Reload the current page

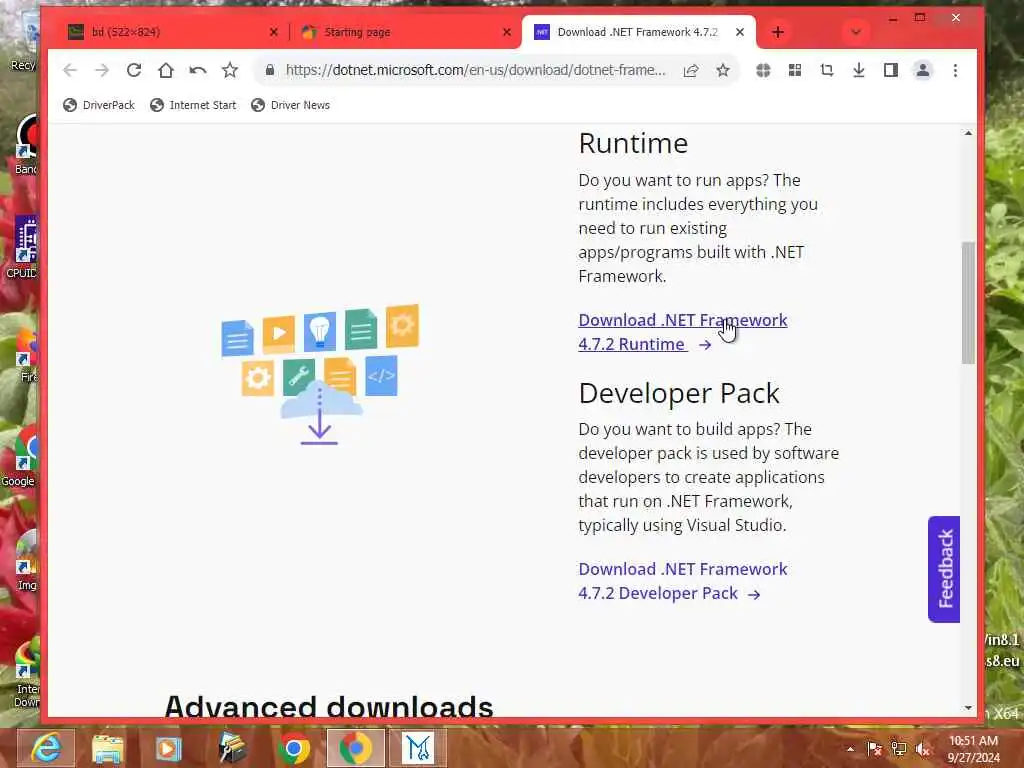pos(134,70)
